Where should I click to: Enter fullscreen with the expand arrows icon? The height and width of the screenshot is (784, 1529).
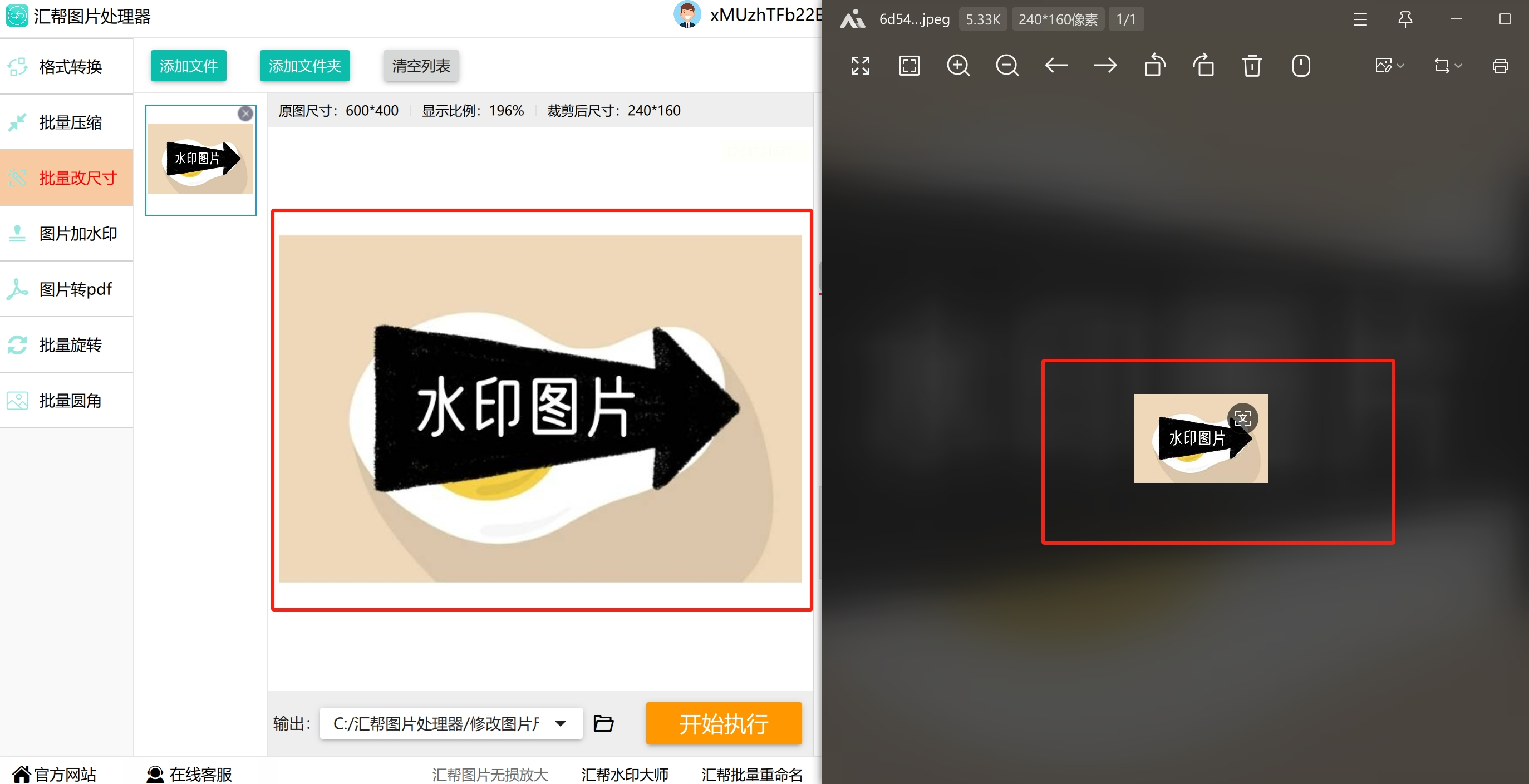coord(860,65)
